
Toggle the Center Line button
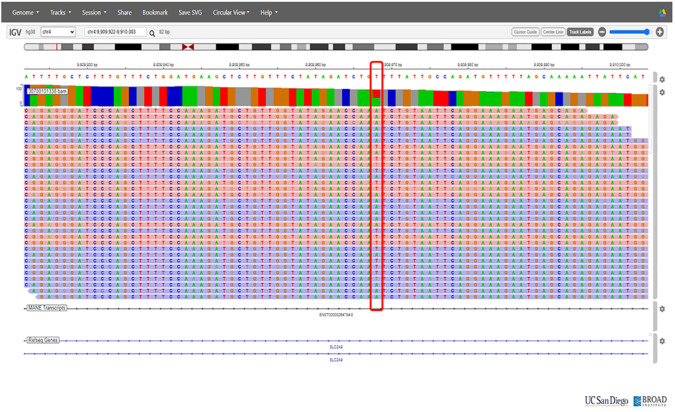coord(553,32)
